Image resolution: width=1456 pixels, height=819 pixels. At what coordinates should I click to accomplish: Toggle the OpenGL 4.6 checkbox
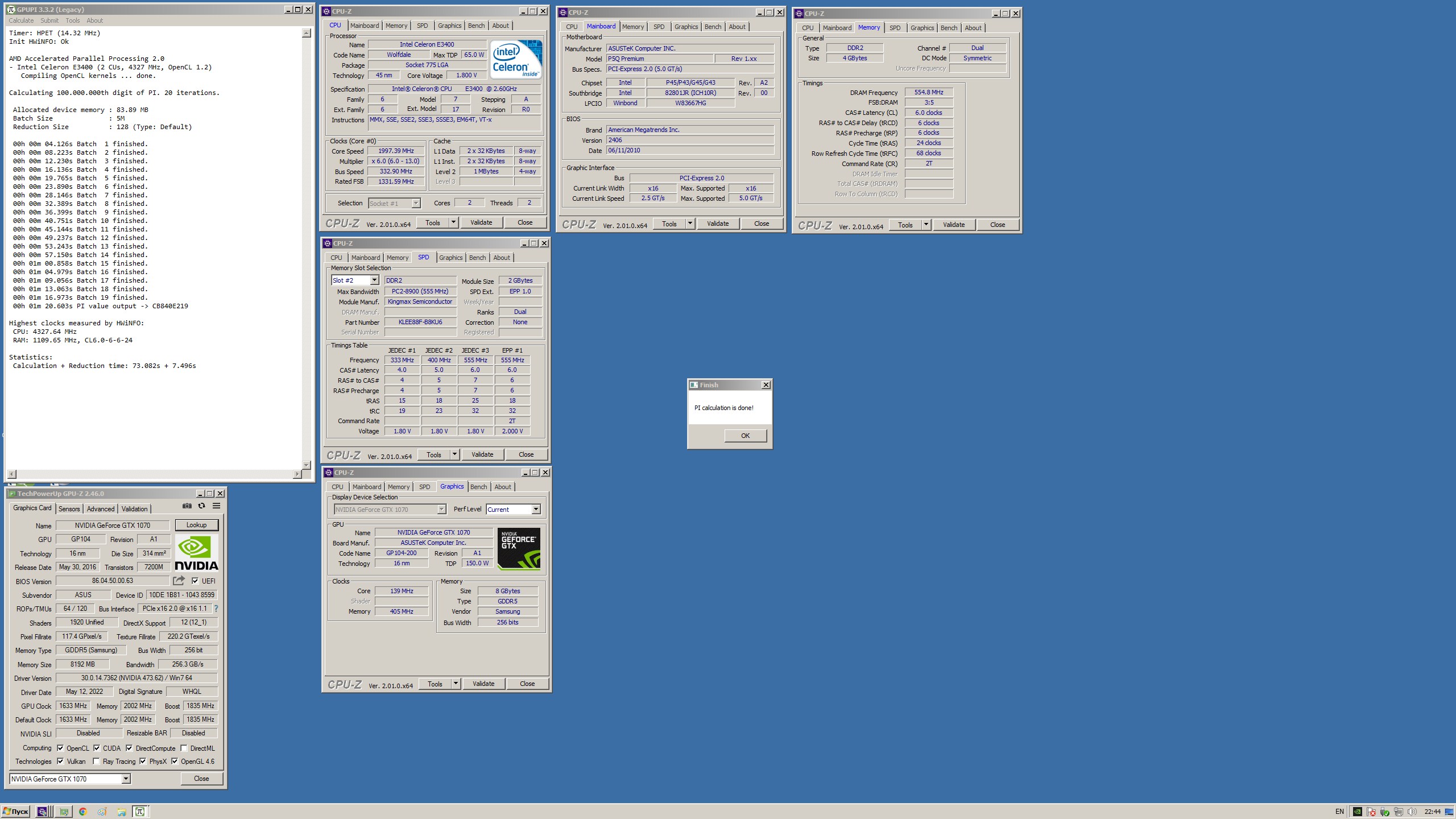(175, 761)
